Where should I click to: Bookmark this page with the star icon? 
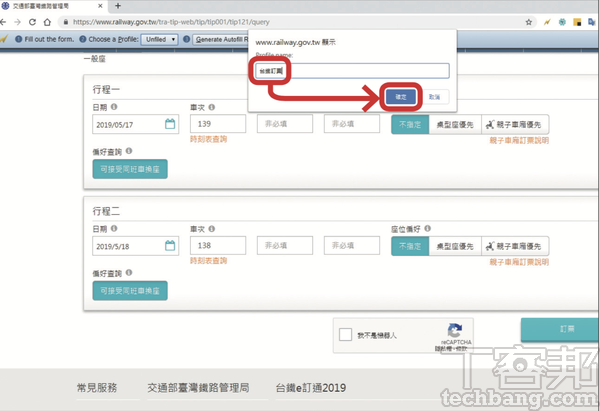(529, 22)
